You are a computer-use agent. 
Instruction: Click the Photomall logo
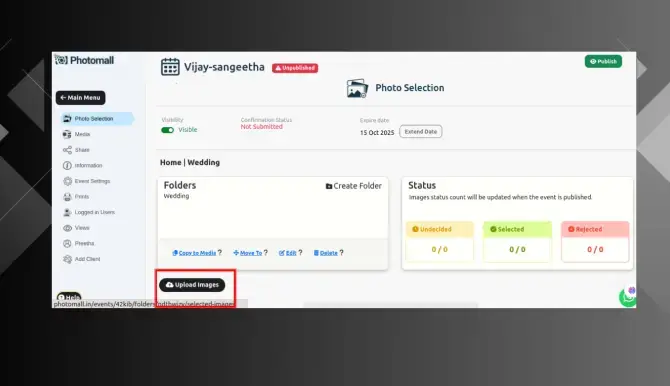(x=85, y=60)
